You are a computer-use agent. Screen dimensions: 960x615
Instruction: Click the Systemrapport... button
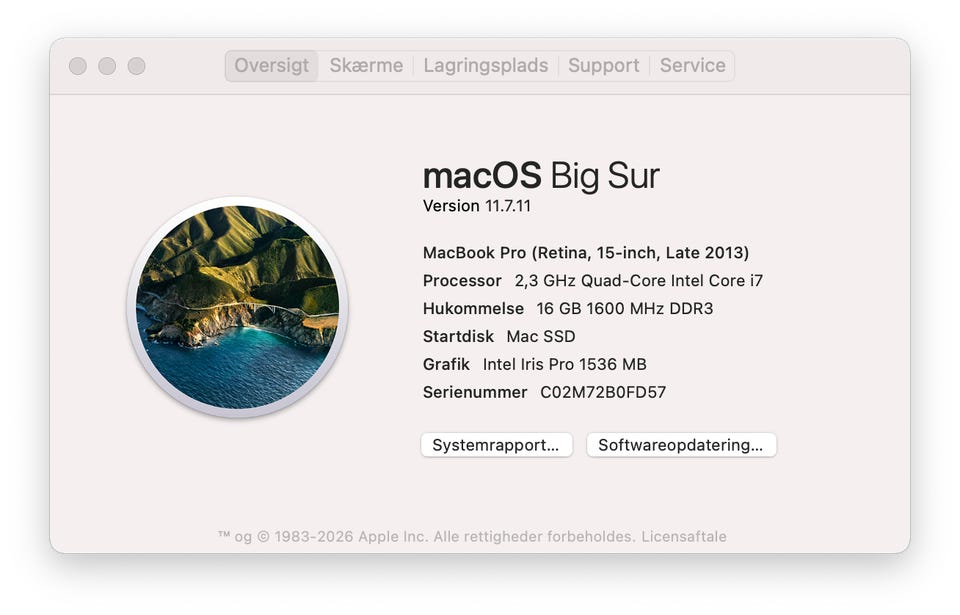coord(497,445)
